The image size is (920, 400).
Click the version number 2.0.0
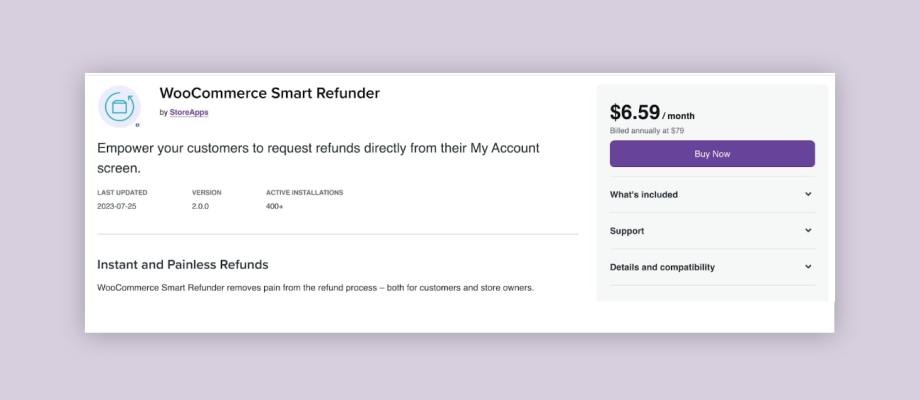200,206
